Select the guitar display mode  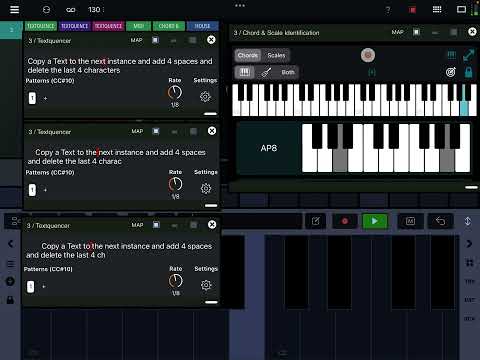pyautogui.click(x=266, y=72)
